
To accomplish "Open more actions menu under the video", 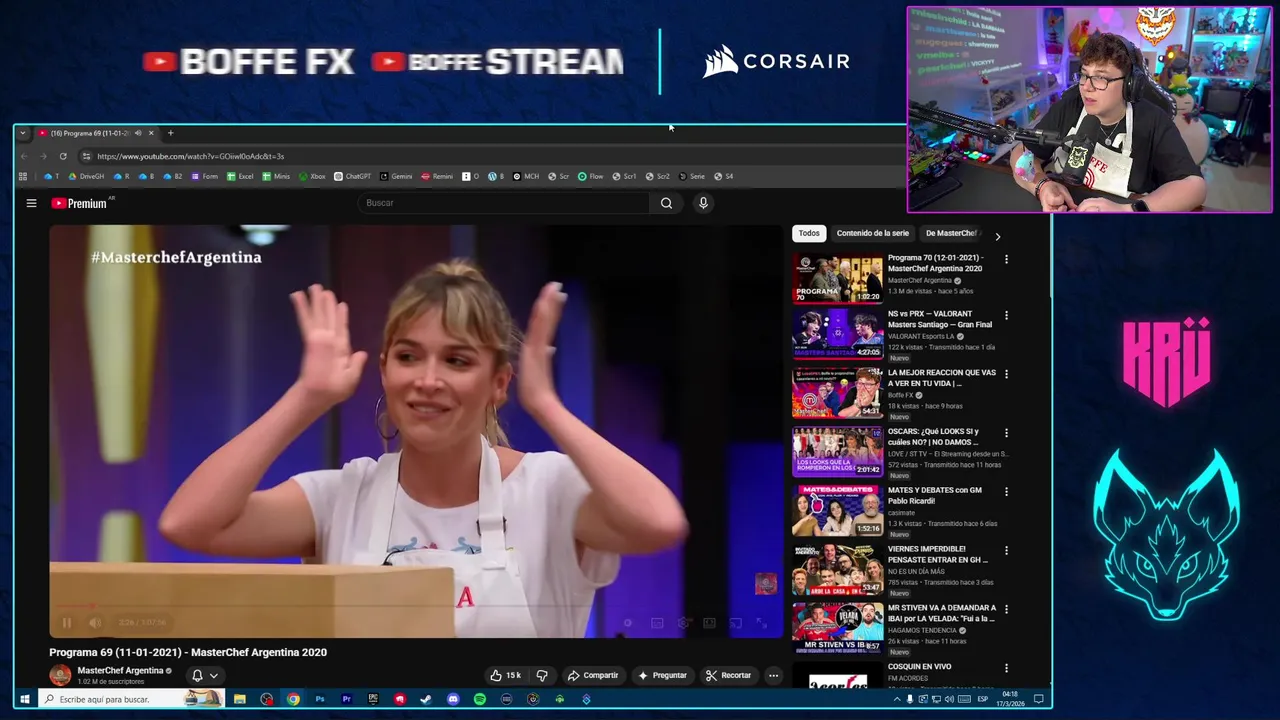I will tap(773, 675).
